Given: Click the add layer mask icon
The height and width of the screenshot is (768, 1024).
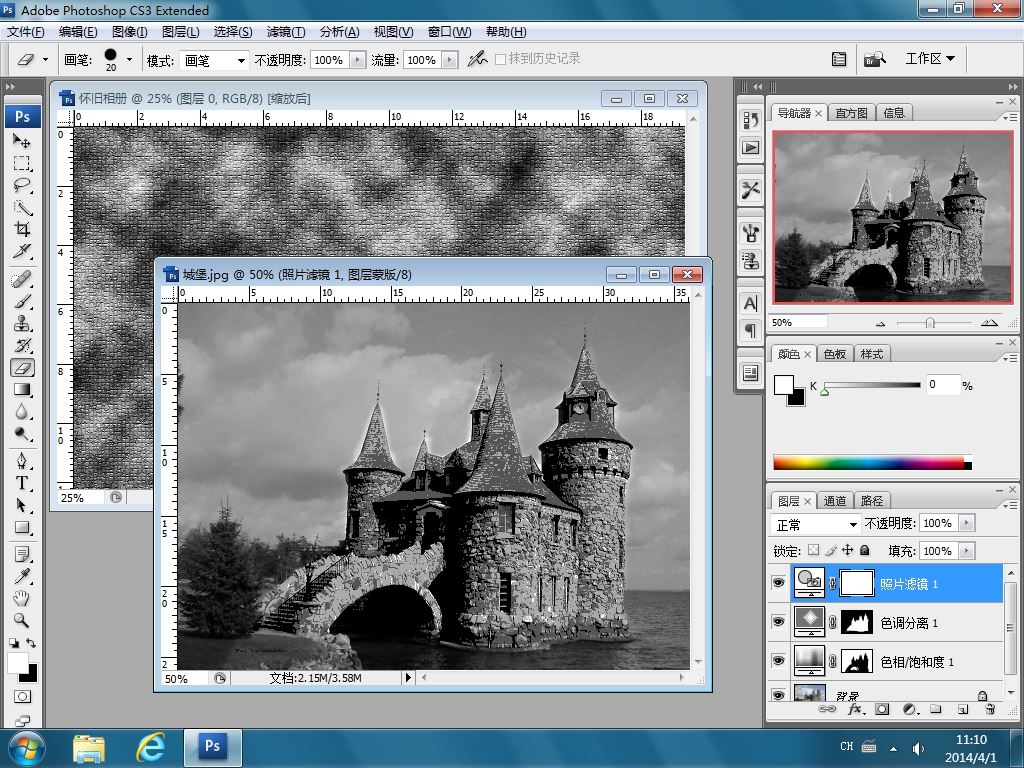Looking at the screenshot, I should (882, 709).
